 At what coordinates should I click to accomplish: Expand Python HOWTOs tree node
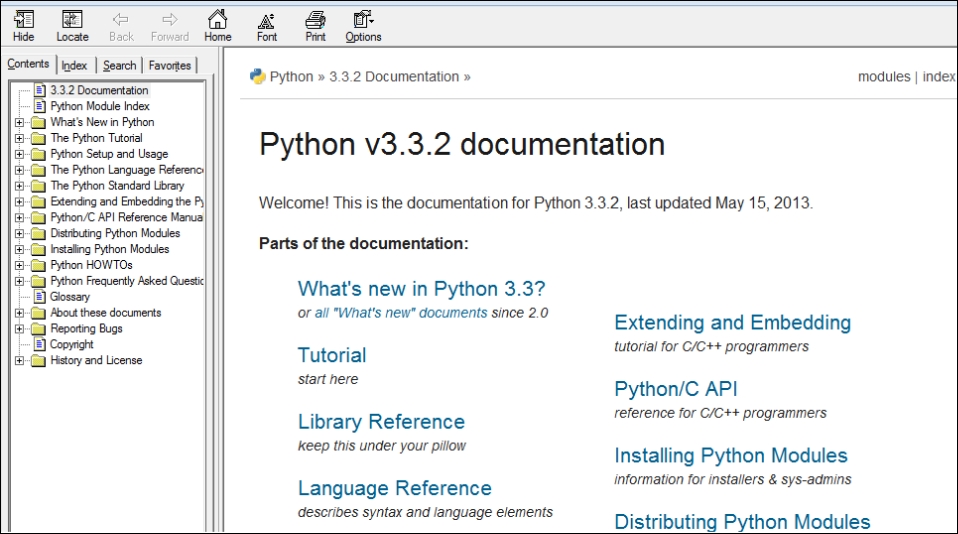point(20,265)
